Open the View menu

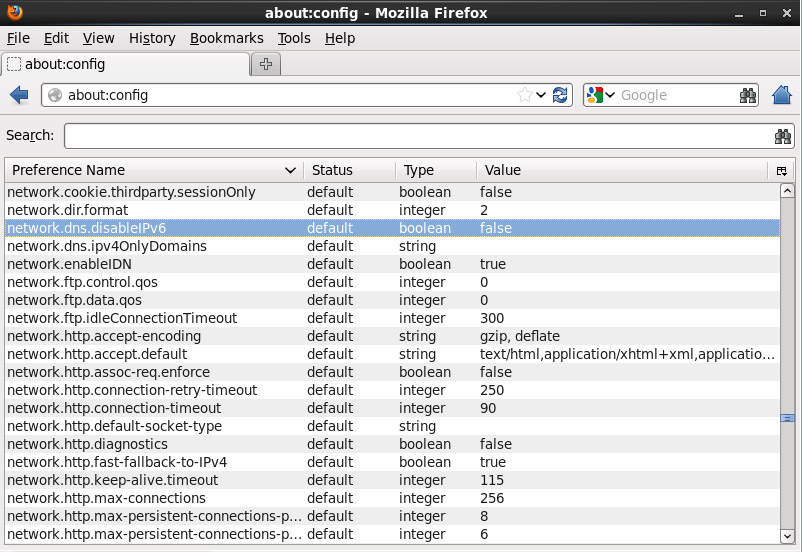(x=99, y=38)
